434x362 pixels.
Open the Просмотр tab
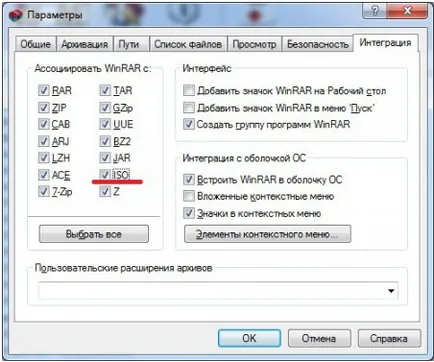coord(254,44)
